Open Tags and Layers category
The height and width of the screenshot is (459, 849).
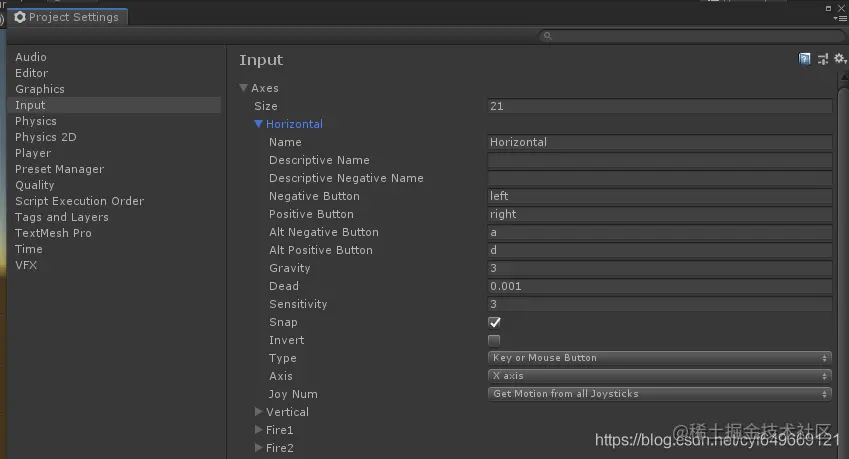tap(62, 217)
